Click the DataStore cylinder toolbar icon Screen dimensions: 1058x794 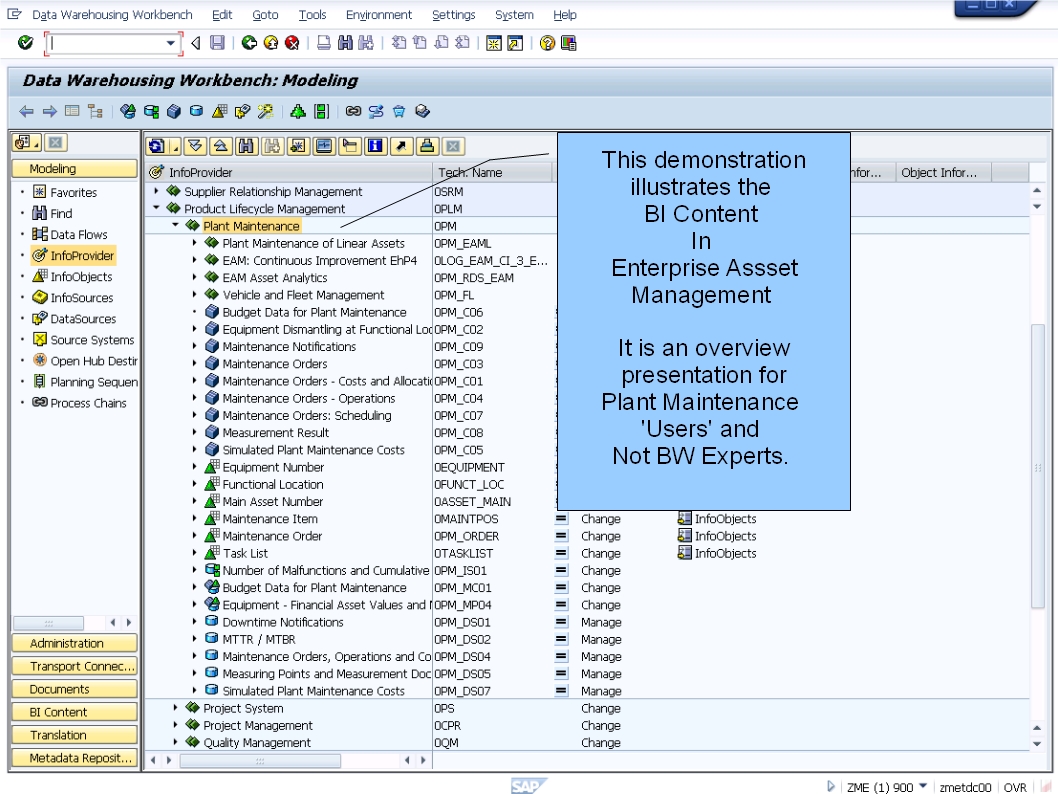pos(196,111)
